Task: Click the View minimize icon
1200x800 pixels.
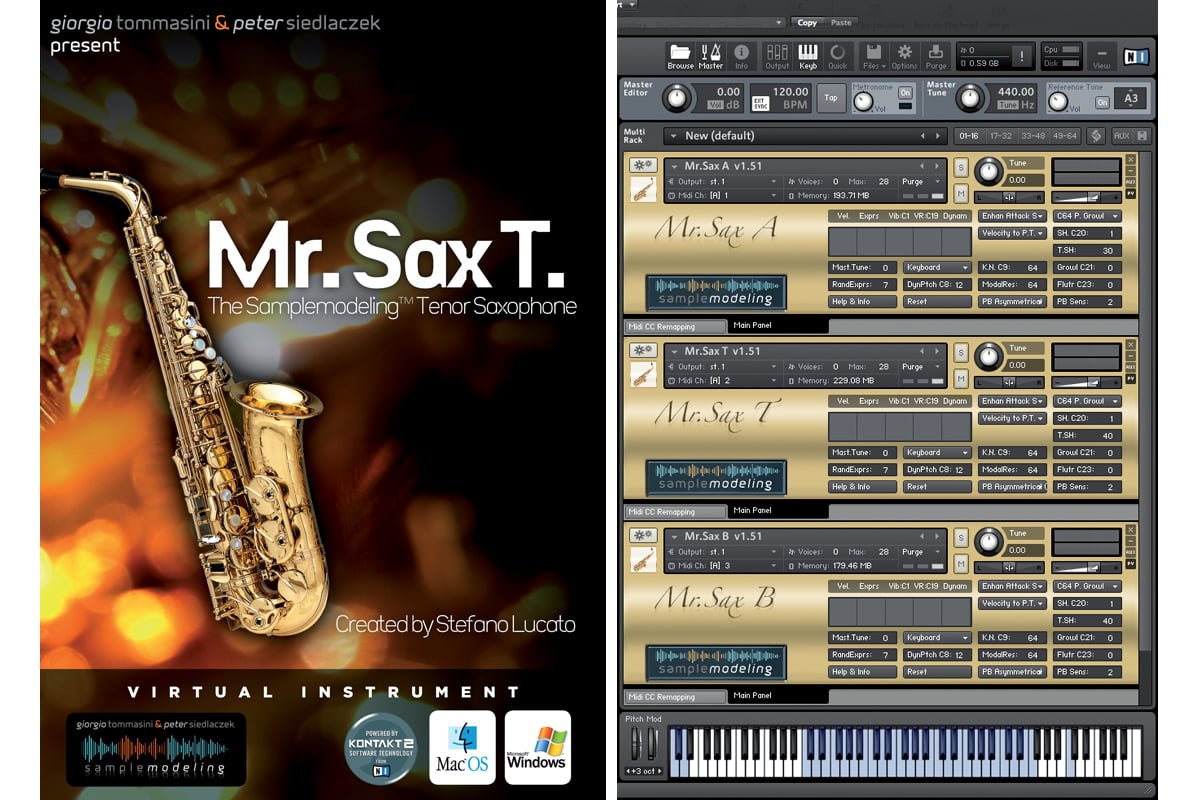Action: (1102, 56)
